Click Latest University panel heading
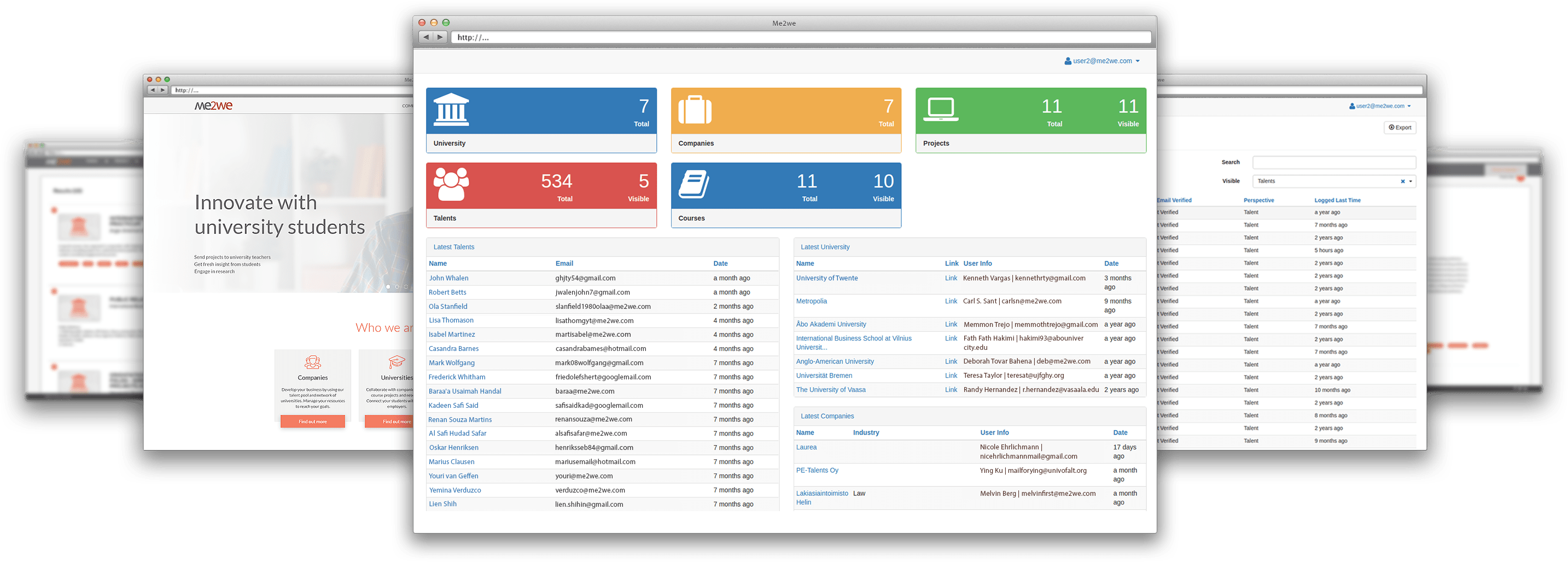Image resolution: width=1568 pixels, height=562 pixels. (x=825, y=247)
